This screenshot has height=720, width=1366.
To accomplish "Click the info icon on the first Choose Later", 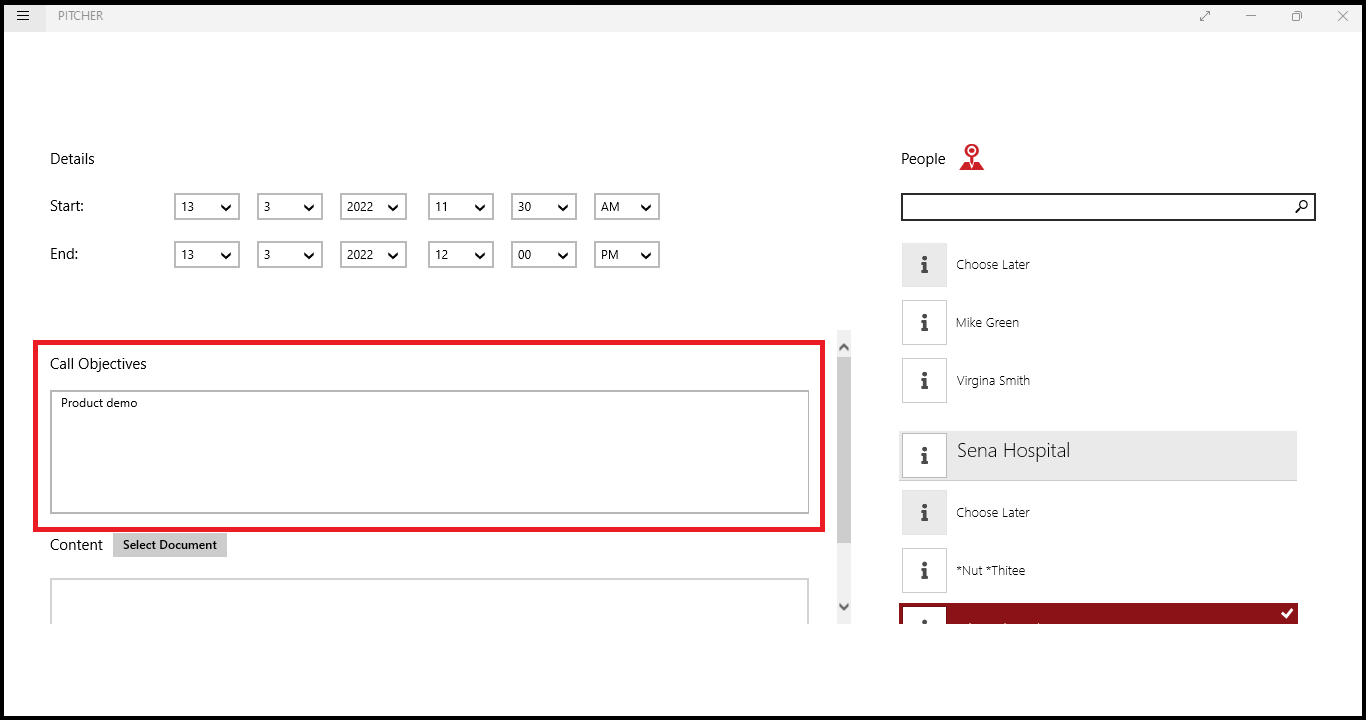I will click(923, 264).
